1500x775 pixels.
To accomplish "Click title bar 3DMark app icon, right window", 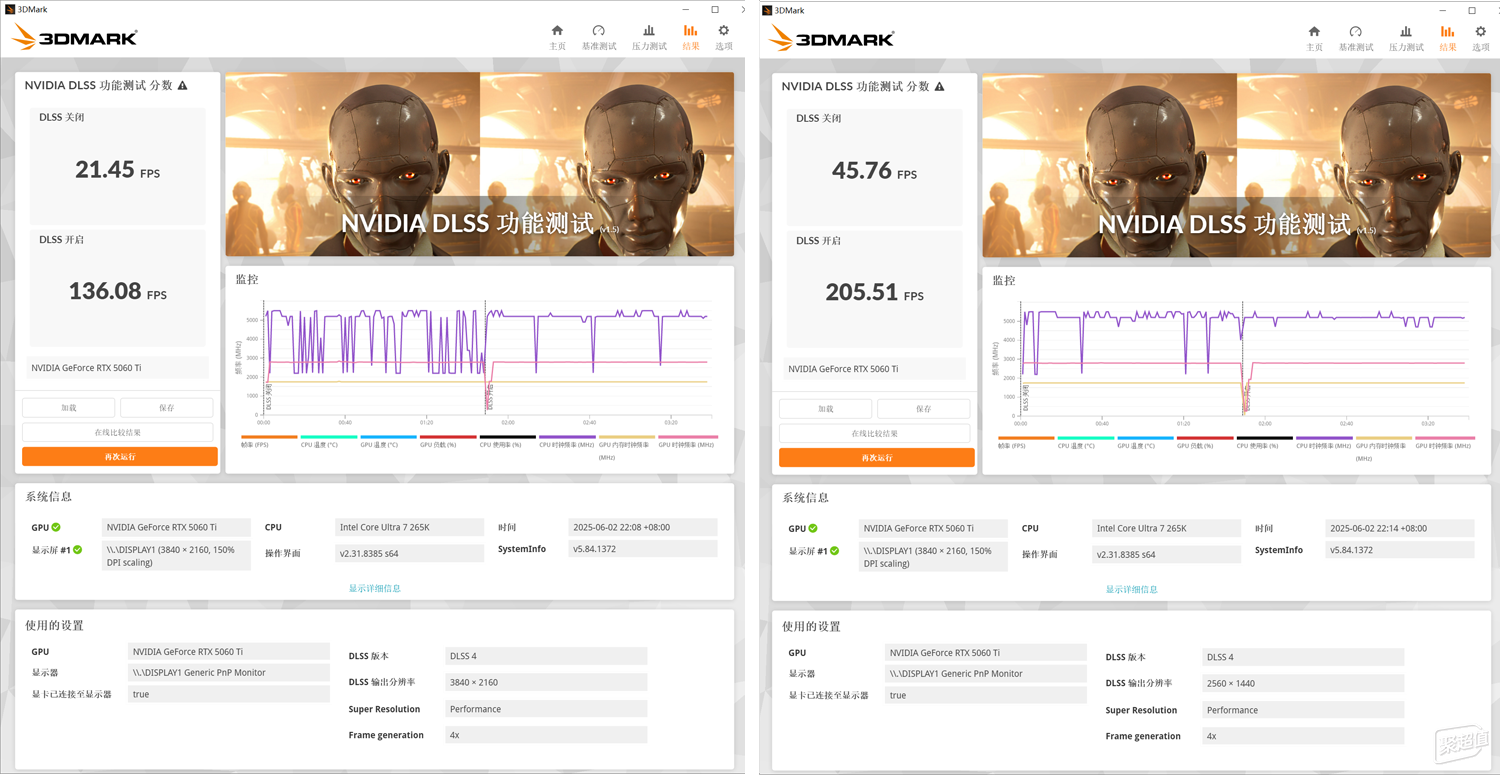I will 767,10.
